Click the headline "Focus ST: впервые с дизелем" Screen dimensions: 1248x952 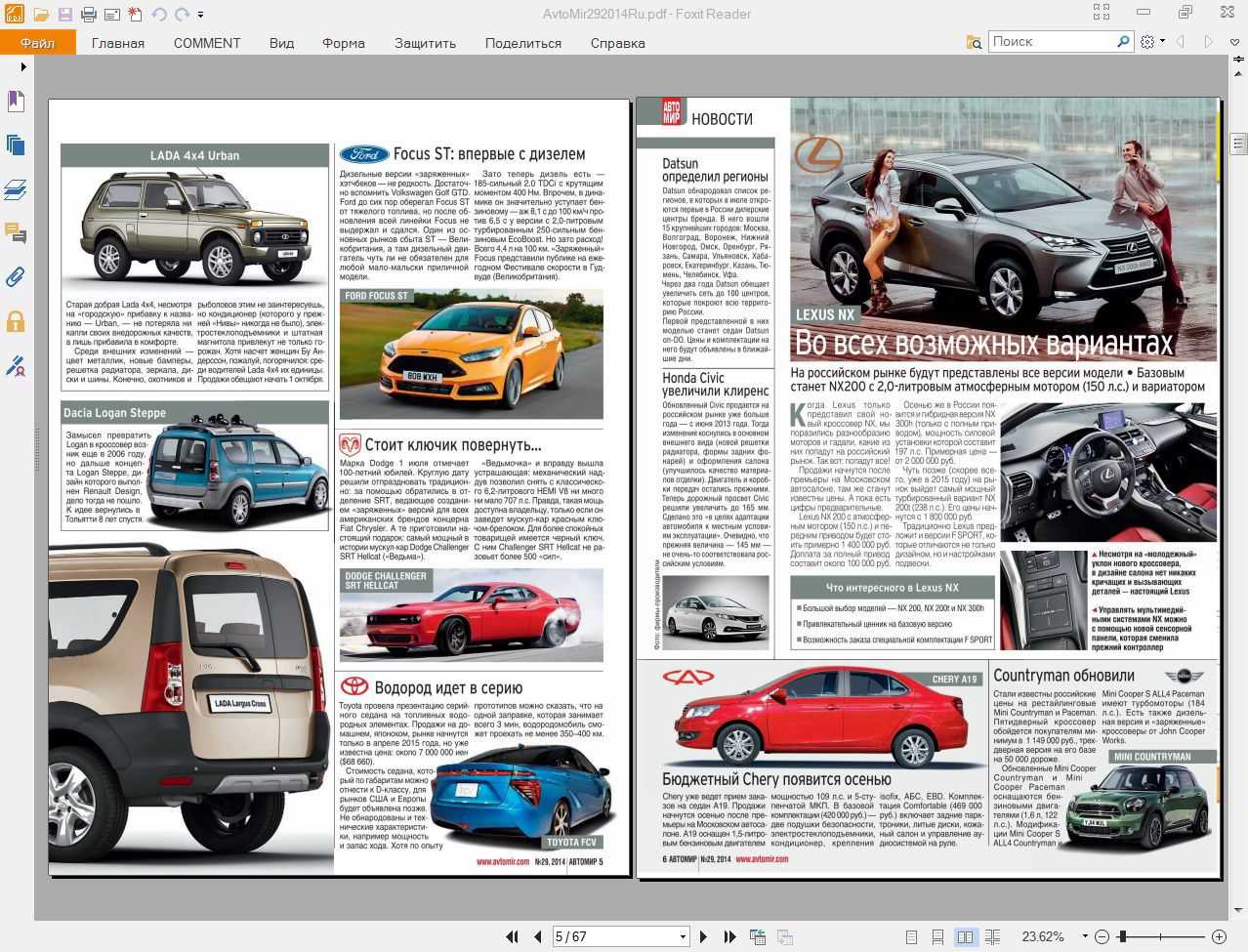(x=489, y=154)
